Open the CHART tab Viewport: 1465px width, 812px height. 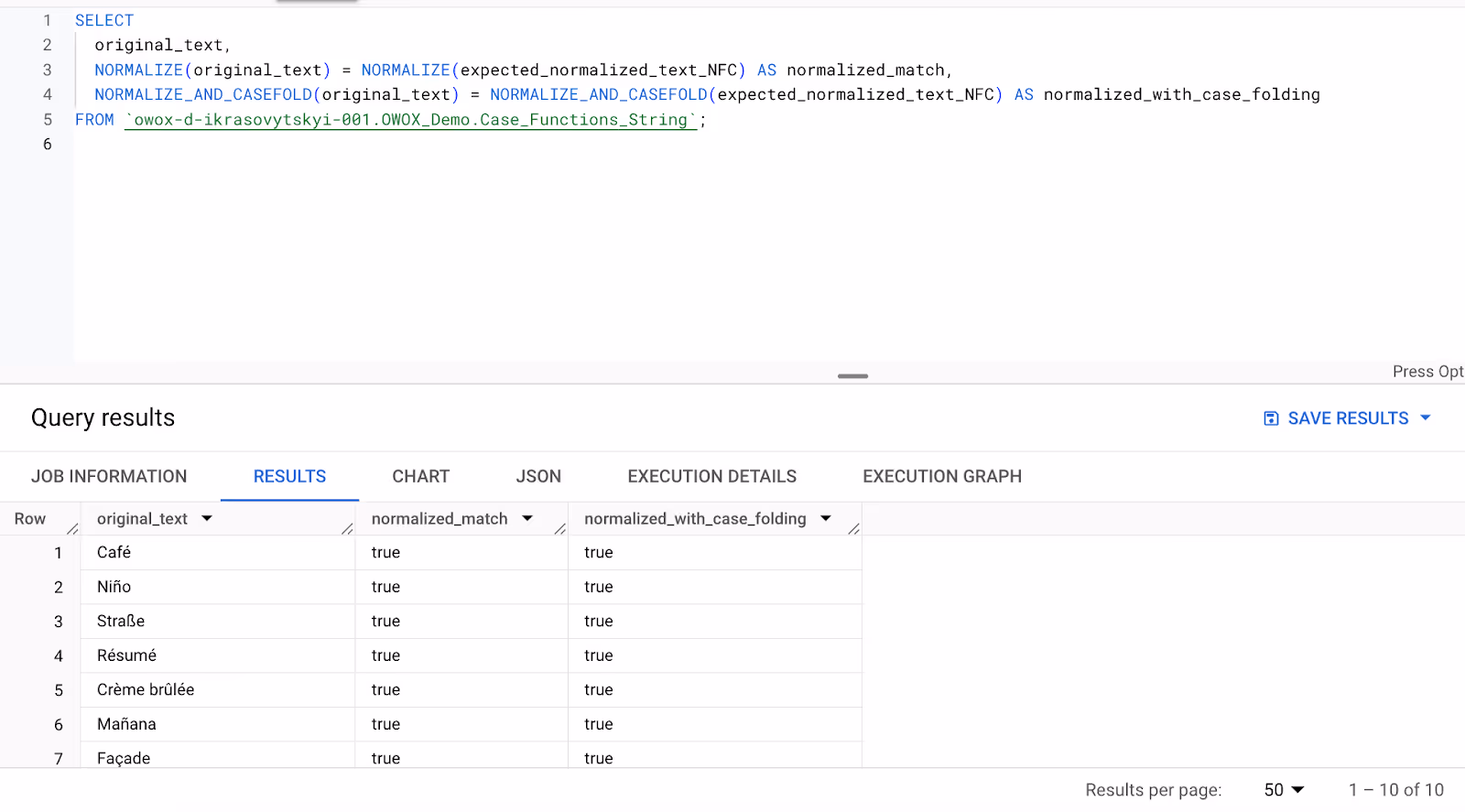pos(421,476)
